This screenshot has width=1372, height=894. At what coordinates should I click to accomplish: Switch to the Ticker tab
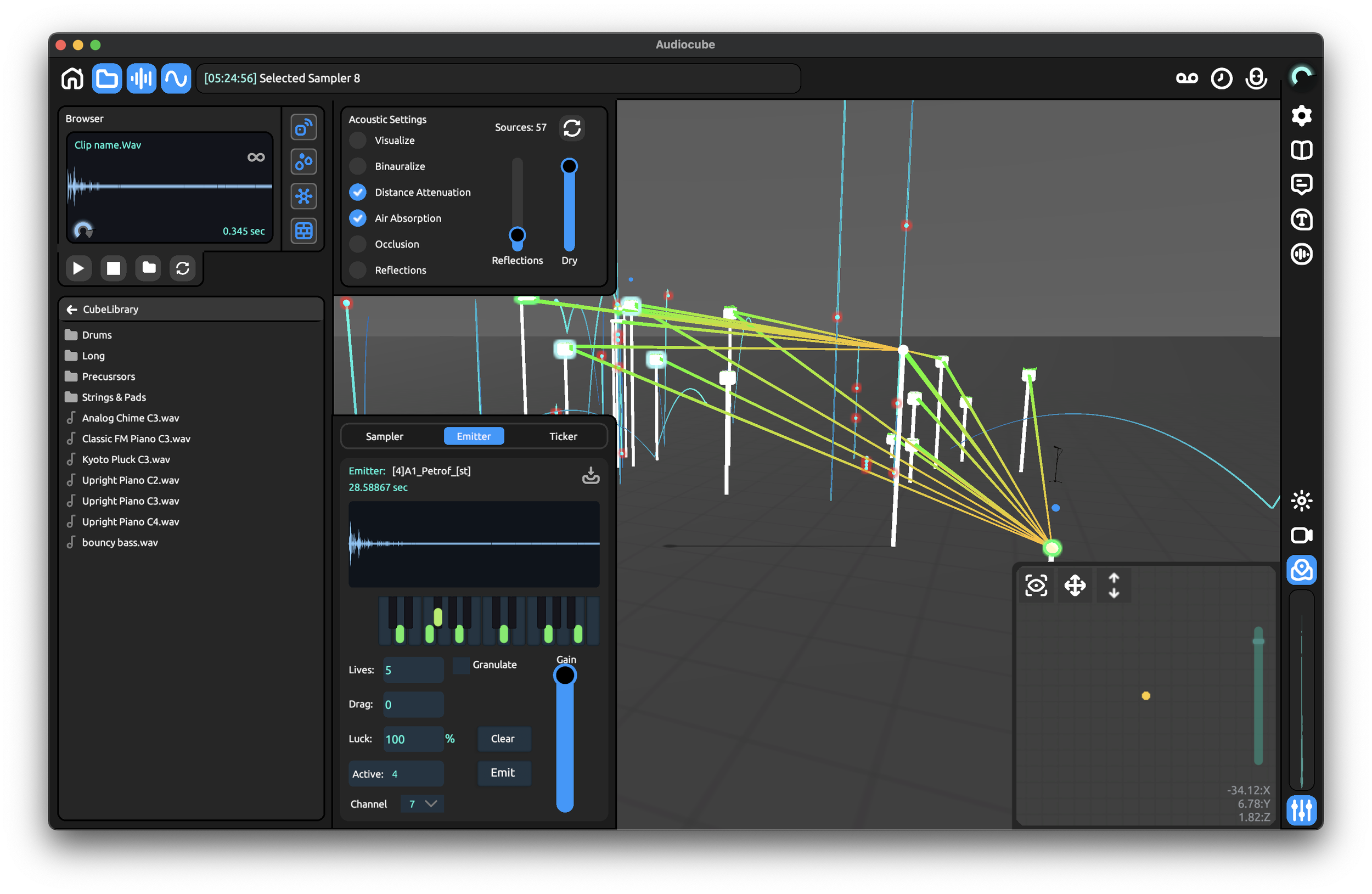[x=562, y=436]
